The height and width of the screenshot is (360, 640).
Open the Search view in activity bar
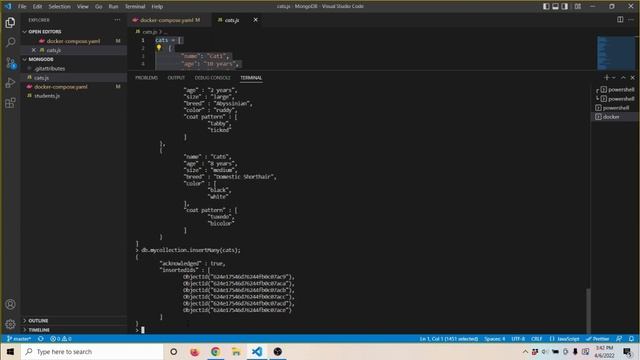pyautogui.click(x=11, y=42)
